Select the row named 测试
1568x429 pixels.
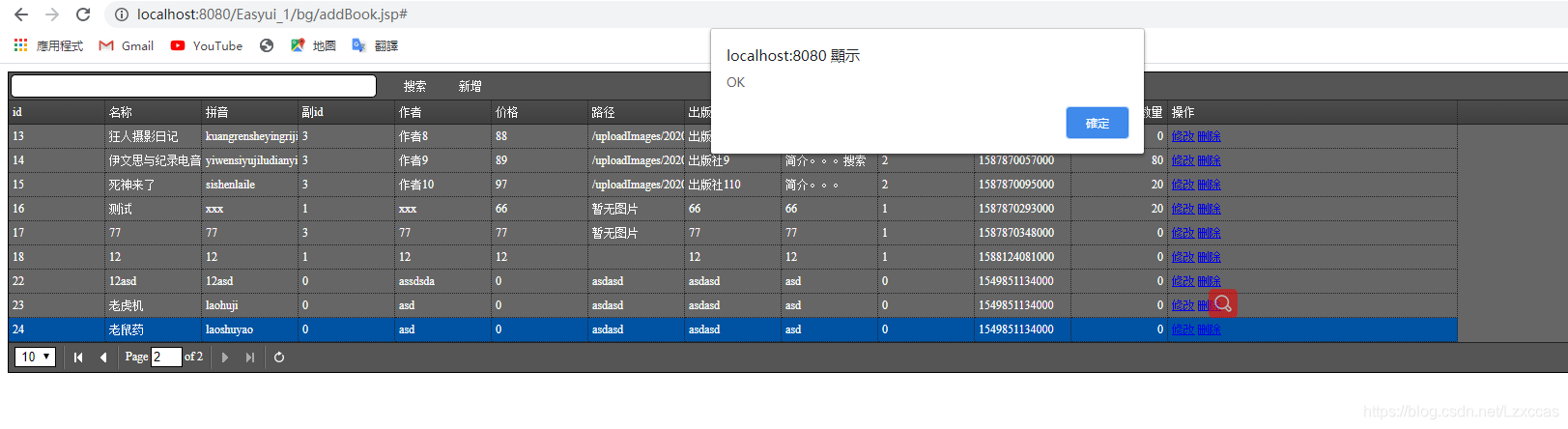(733, 209)
